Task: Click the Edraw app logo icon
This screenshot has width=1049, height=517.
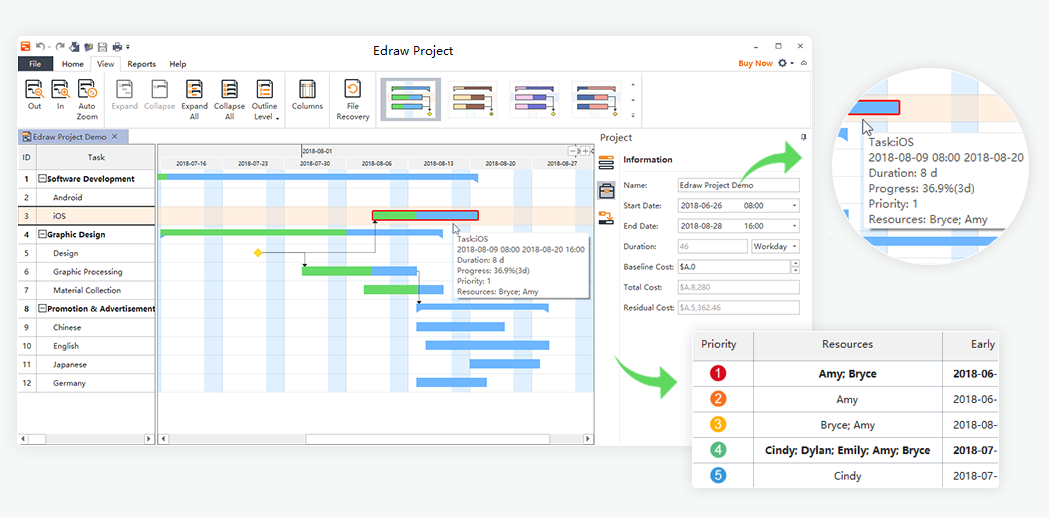Action: (25, 47)
